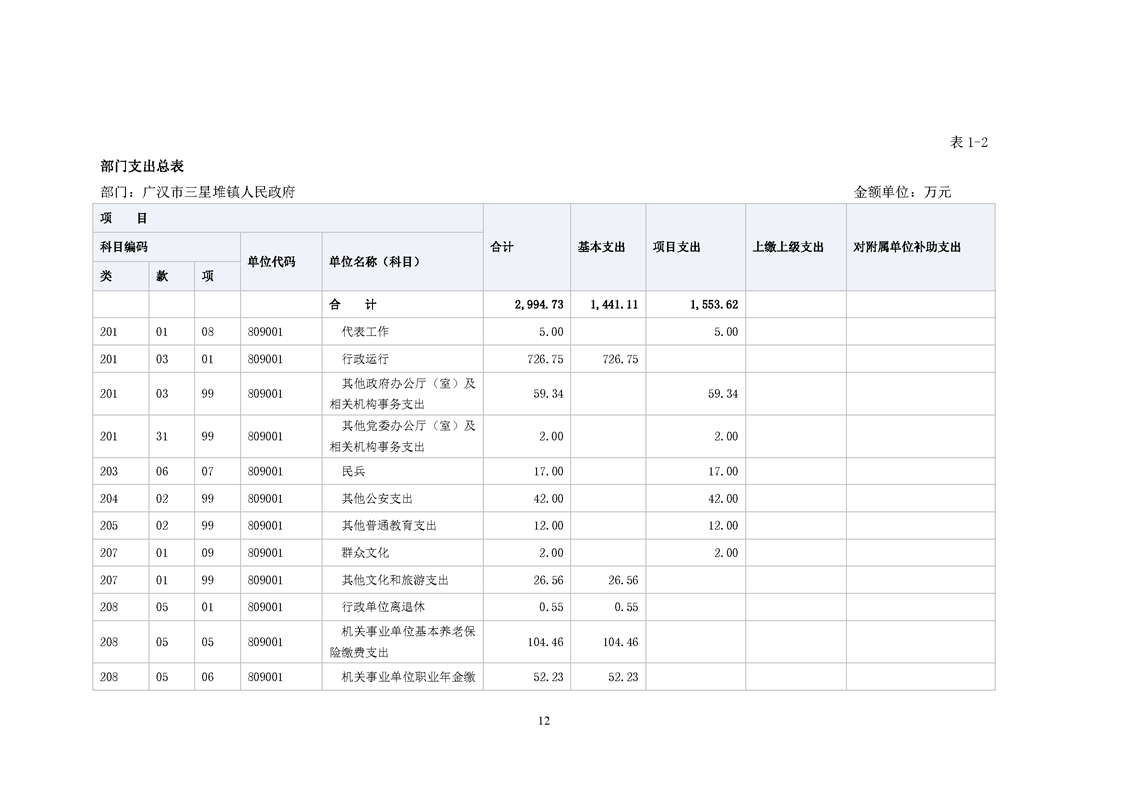The image size is (1122, 793).
Task: Click 款 code 31 in 其他党委办公厅 row
Action: 162,437
